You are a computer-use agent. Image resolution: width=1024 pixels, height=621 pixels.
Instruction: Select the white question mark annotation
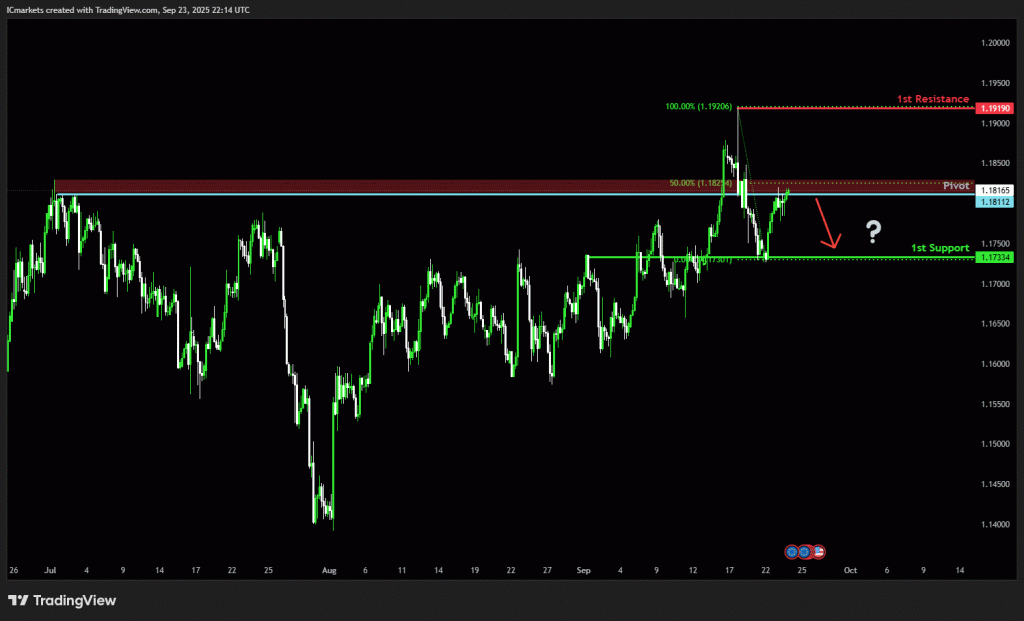(873, 233)
